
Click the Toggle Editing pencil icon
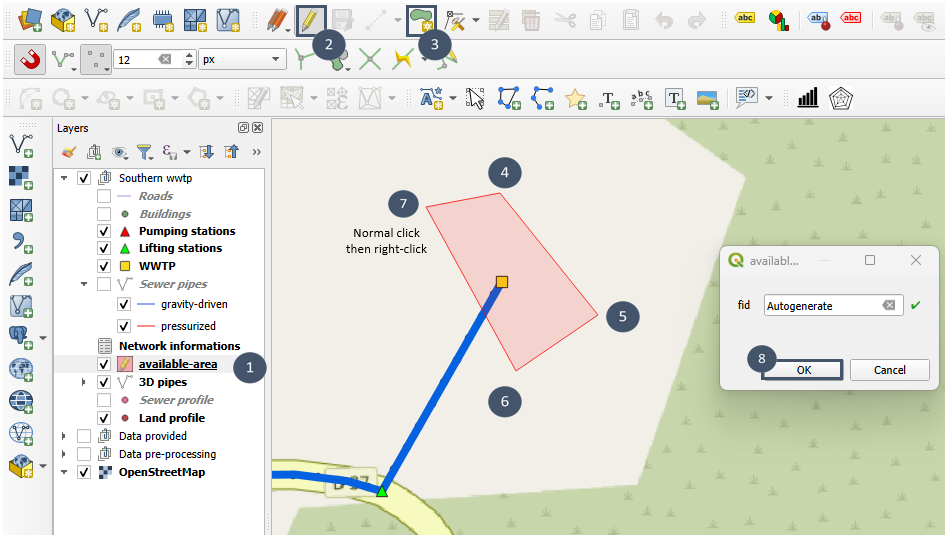(x=310, y=20)
